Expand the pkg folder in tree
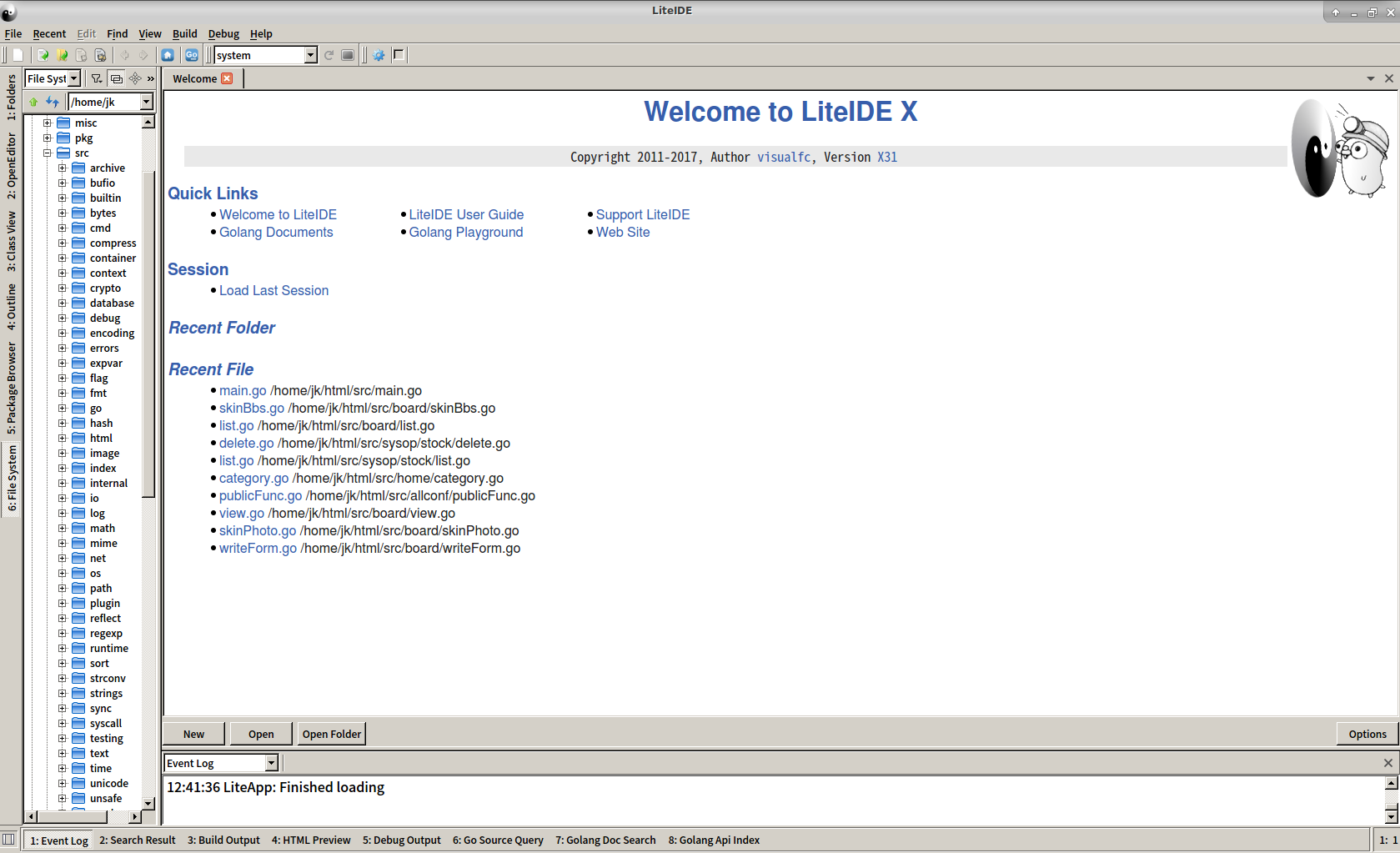 [48, 138]
